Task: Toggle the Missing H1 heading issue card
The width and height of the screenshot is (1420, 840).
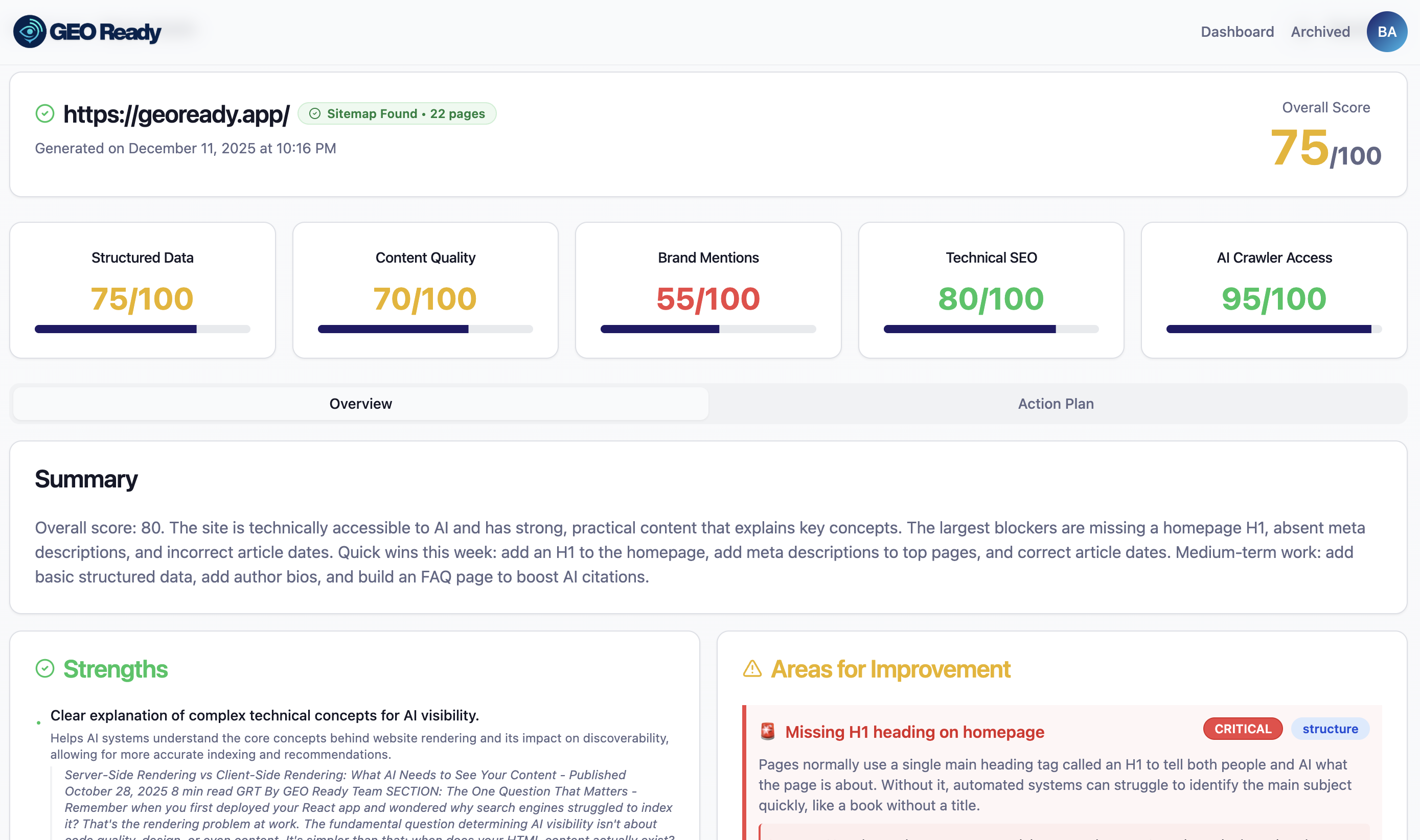Action: click(914, 731)
